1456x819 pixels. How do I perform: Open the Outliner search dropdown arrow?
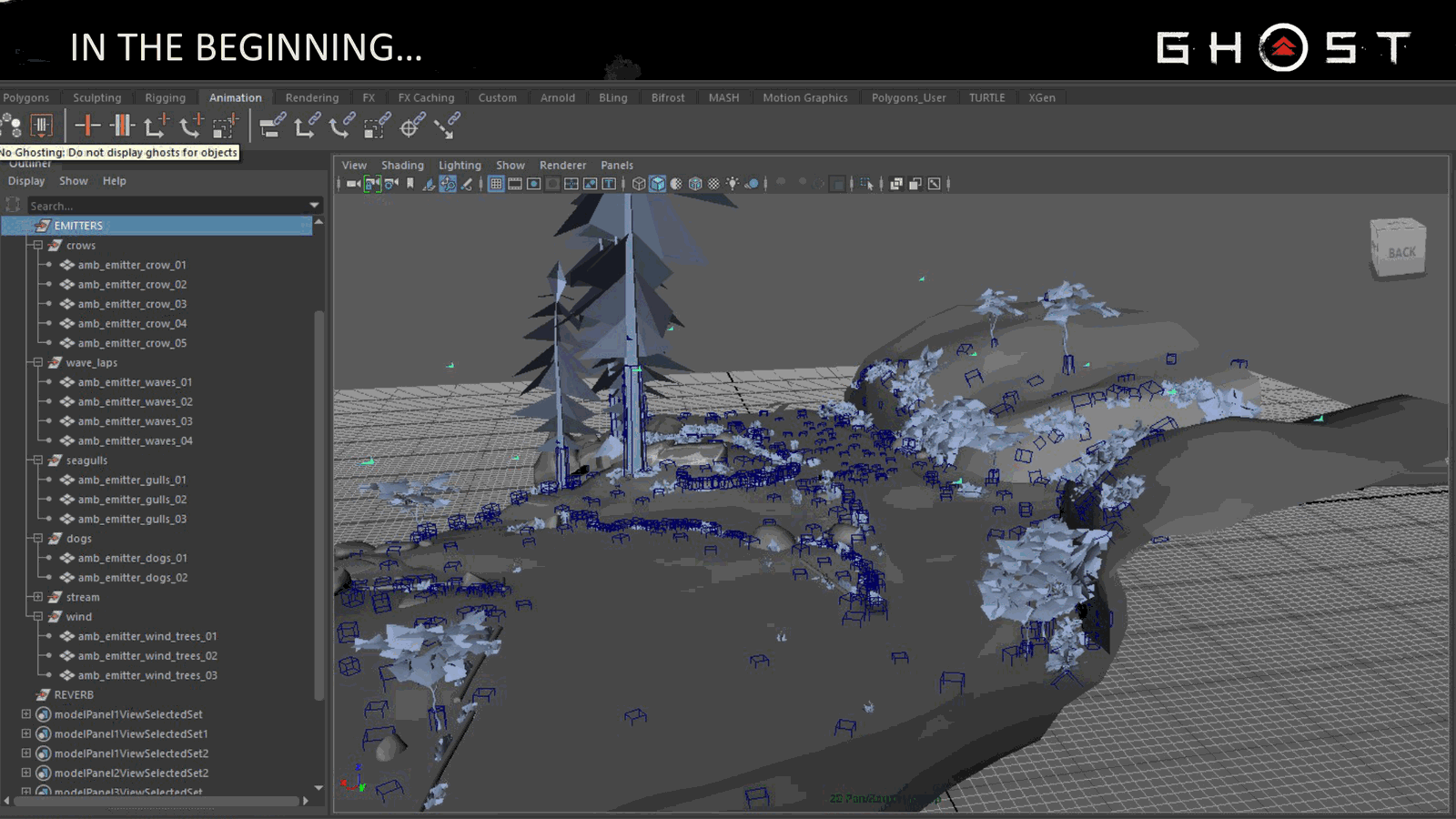click(x=315, y=206)
